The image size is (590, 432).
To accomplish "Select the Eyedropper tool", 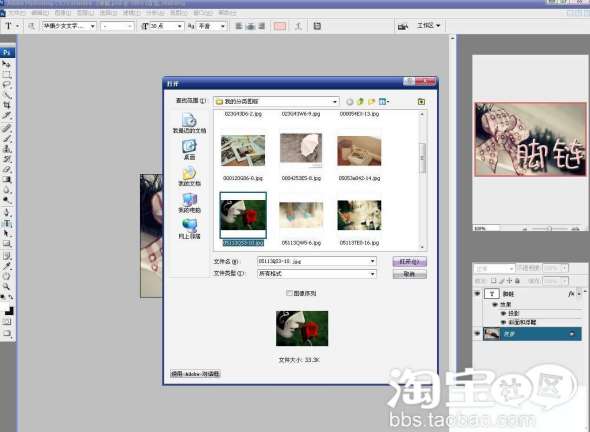I will tap(6, 266).
